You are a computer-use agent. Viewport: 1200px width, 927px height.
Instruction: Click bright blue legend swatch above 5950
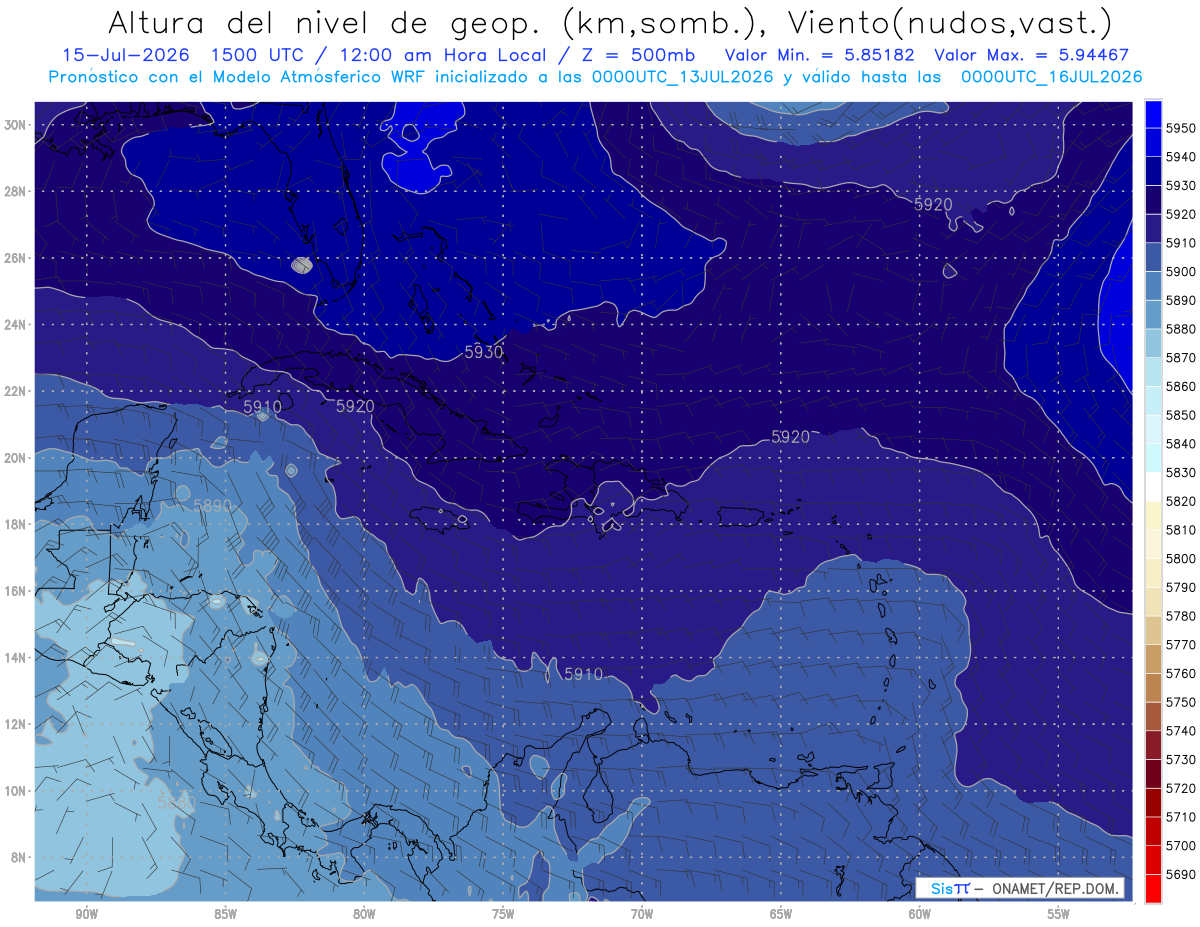click(1153, 114)
